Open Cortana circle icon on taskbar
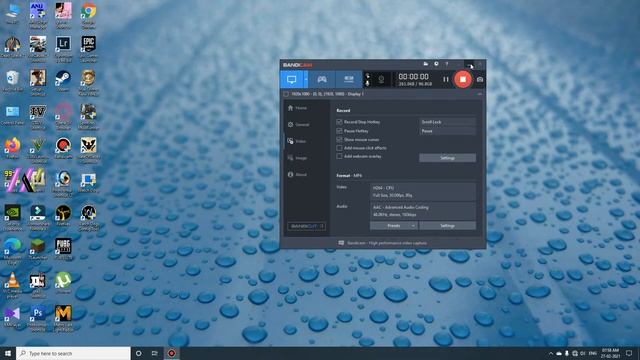Viewport: 640px width, 360px height. pos(139,353)
